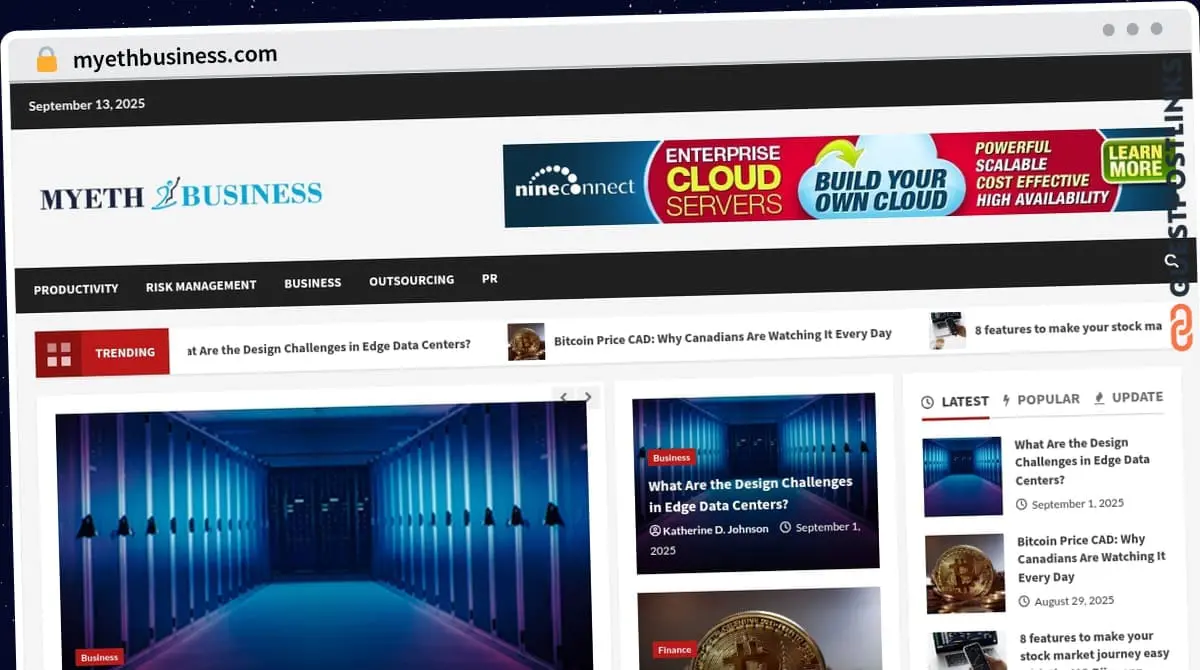Open the Risk Management menu item
This screenshot has height=670, width=1200.
click(201, 285)
